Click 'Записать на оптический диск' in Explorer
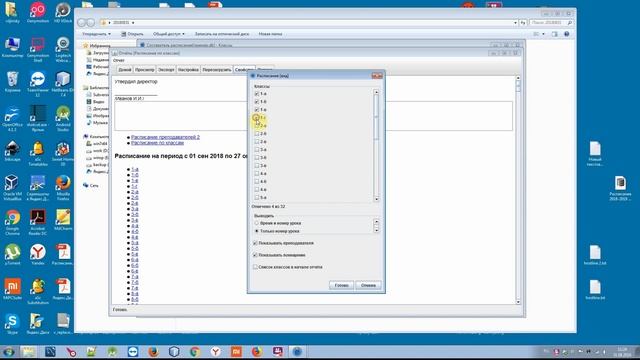This screenshot has height=360, width=640. 222,34
